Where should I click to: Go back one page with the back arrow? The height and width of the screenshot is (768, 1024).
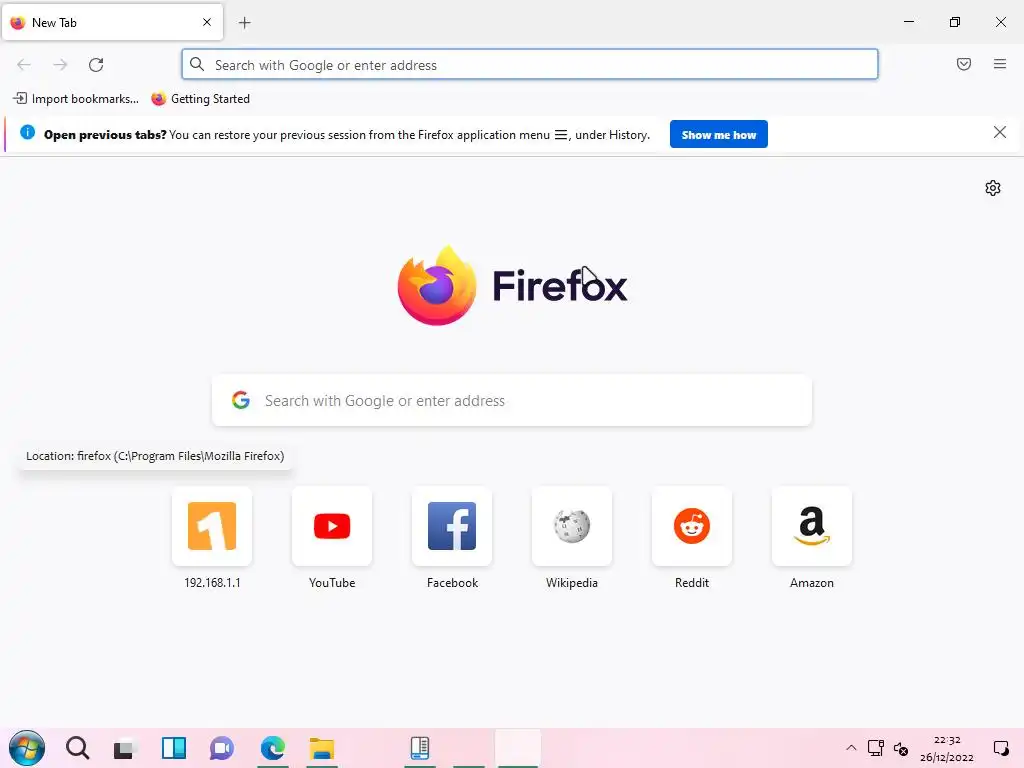24,65
